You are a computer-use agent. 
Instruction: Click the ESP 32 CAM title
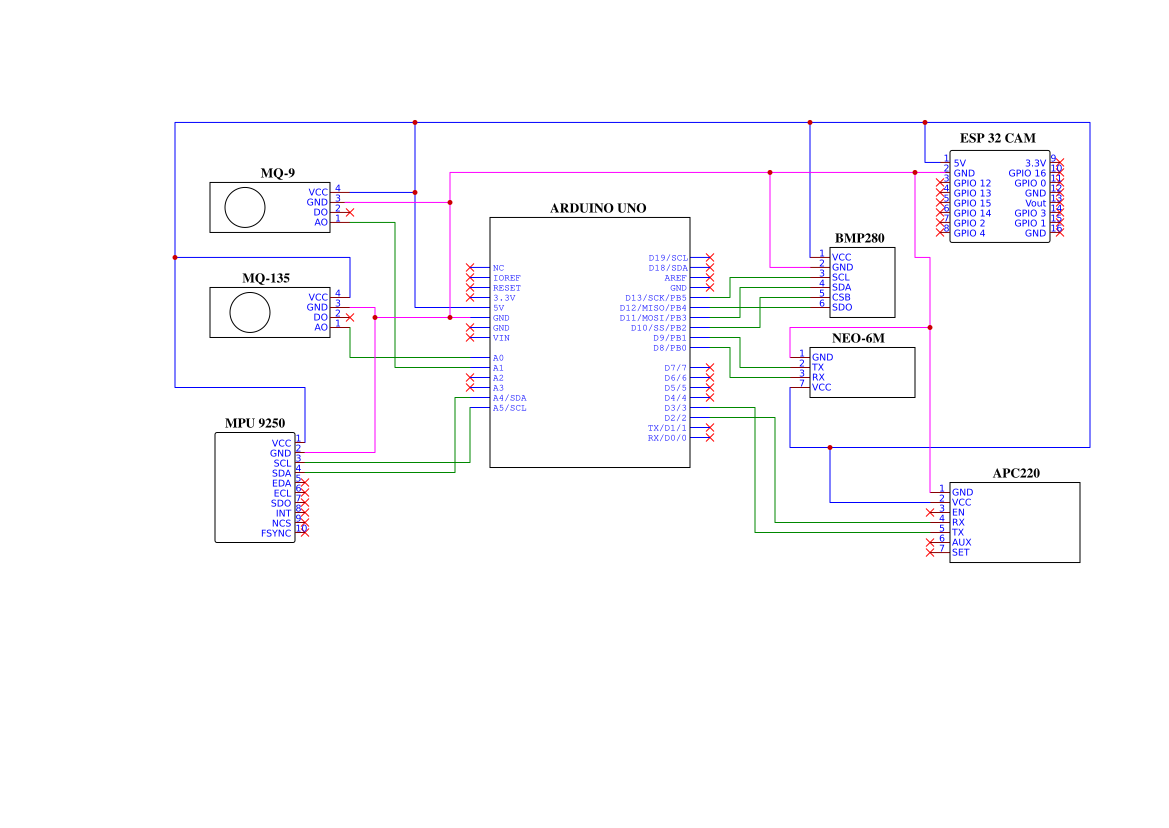pyautogui.click(x=998, y=138)
